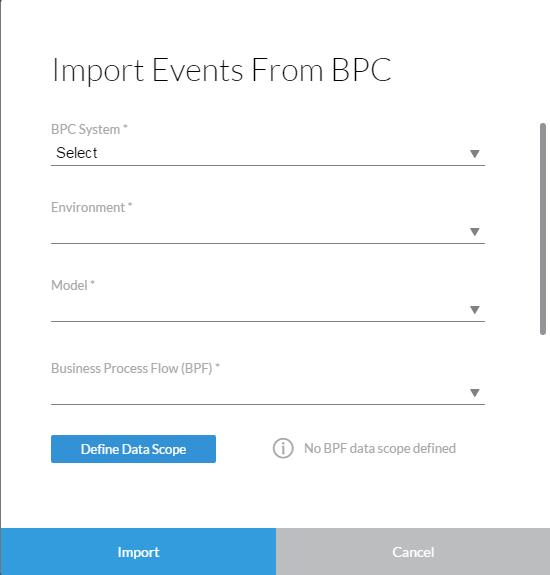Viewport: 550px width, 575px height.
Task: Click the scrollbar track below the thumb
Action: click(543, 429)
